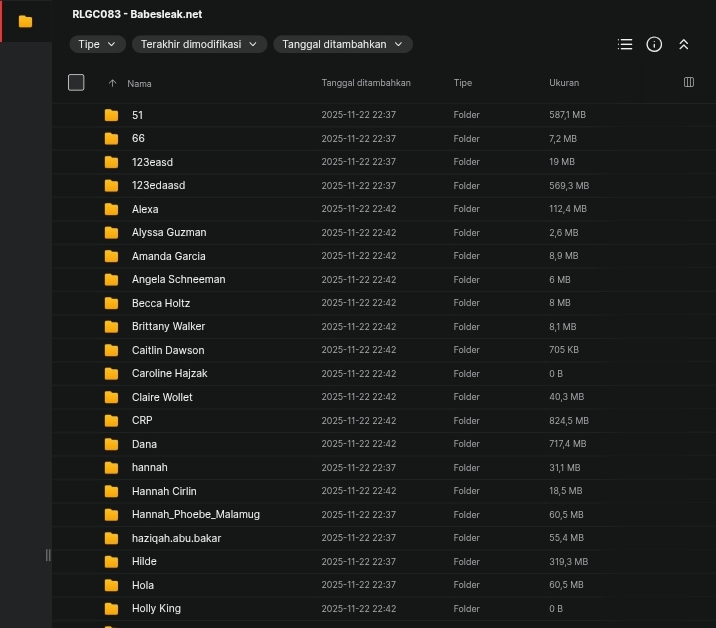Image resolution: width=716 pixels, height=628 pixels.
Task: Open the info details panel icon
Action: coord(654,44)
